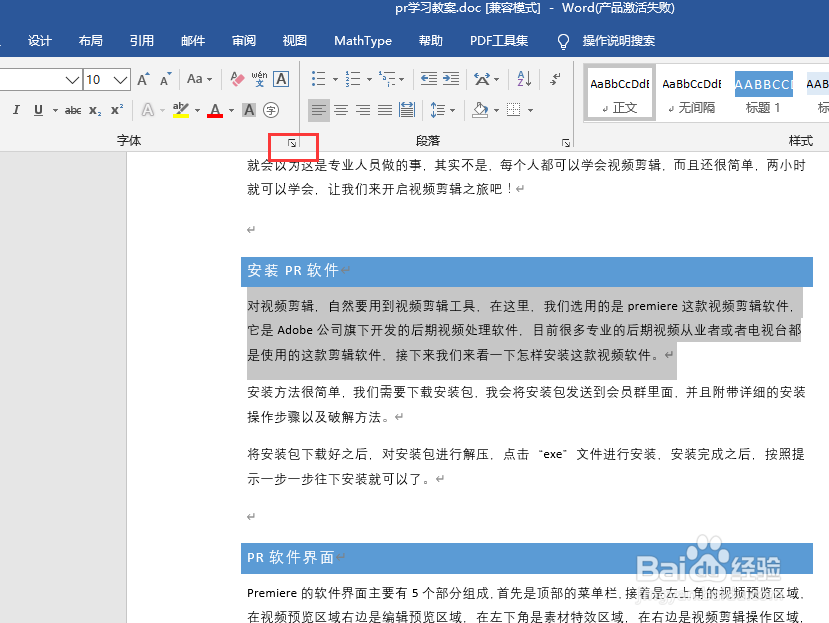Open font size dropdown arrow
829x623 pixels.
[x=121, y=80]
